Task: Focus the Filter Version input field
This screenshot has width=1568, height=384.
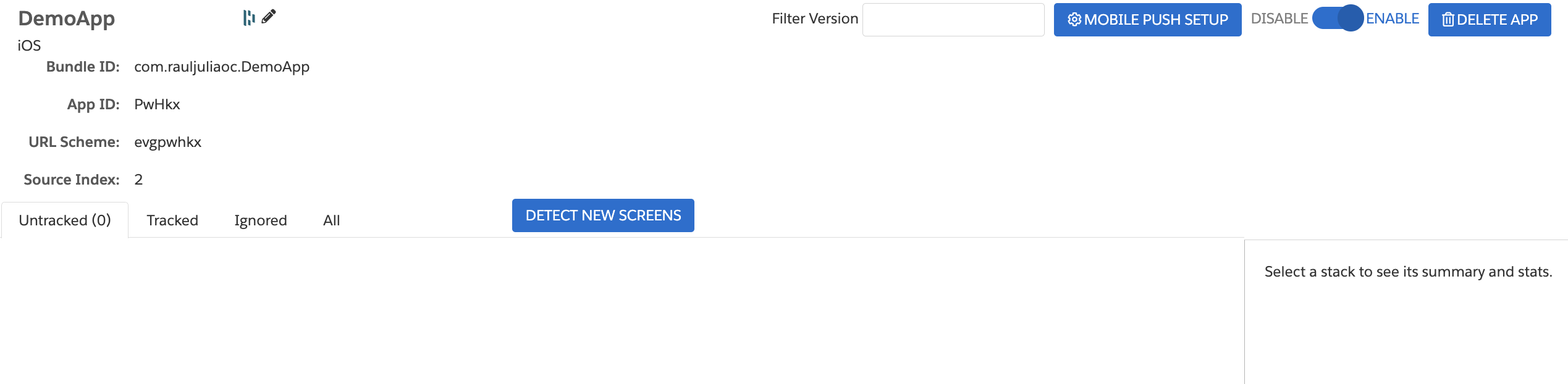Action: (x=953, y=20)
